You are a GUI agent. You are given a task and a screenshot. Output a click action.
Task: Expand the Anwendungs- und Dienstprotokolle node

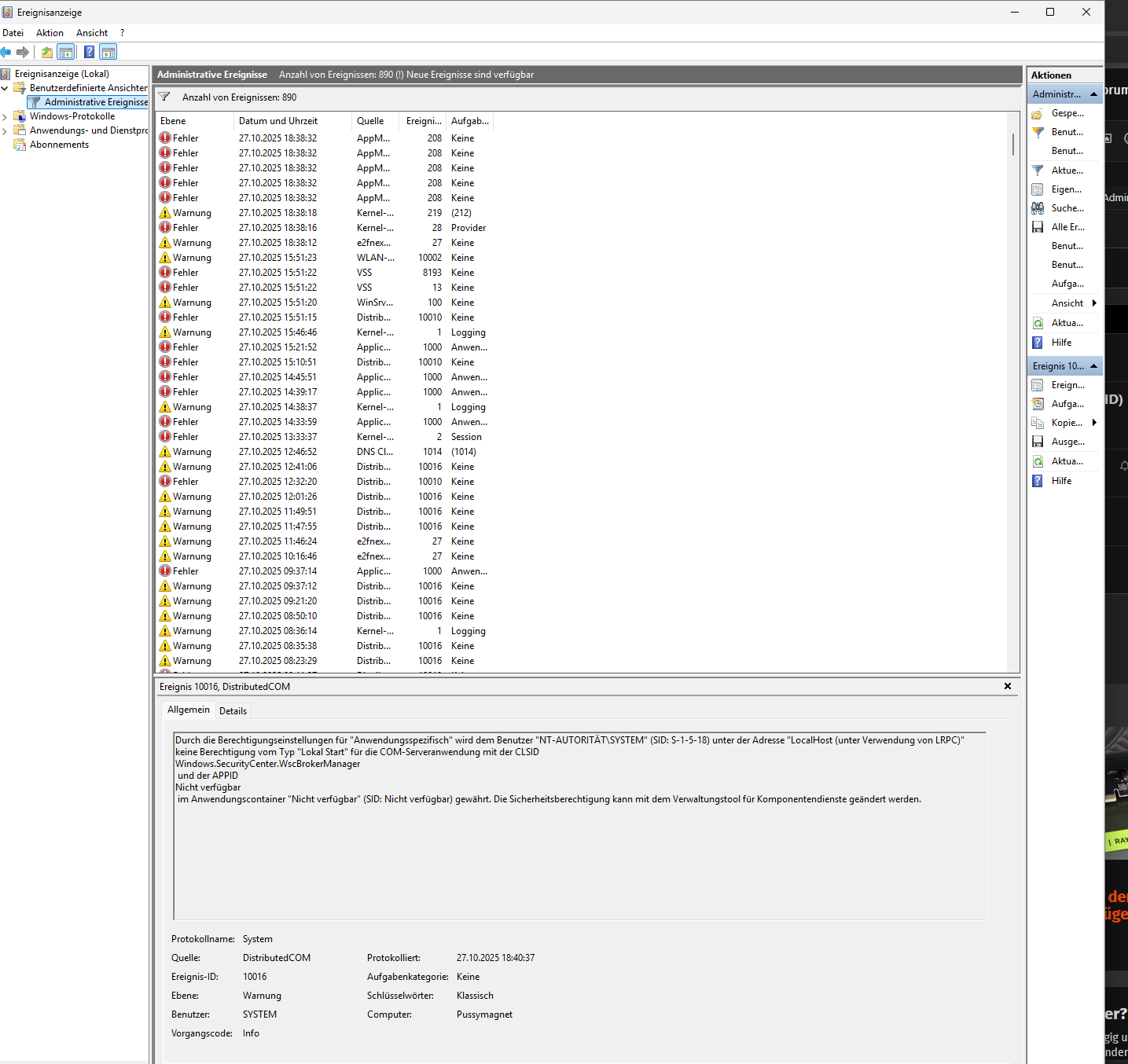click(x=5, y=130)
